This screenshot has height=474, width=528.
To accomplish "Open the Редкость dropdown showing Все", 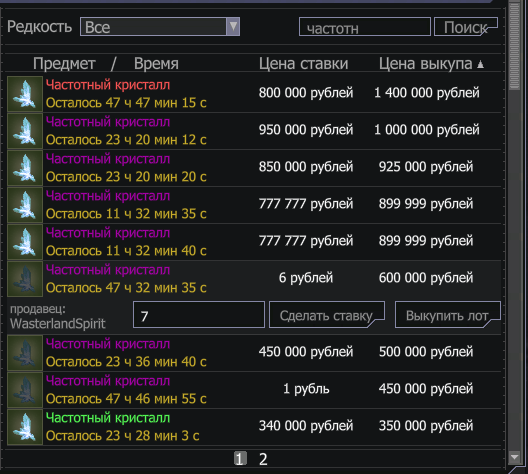I will click(x=160, y=27).
